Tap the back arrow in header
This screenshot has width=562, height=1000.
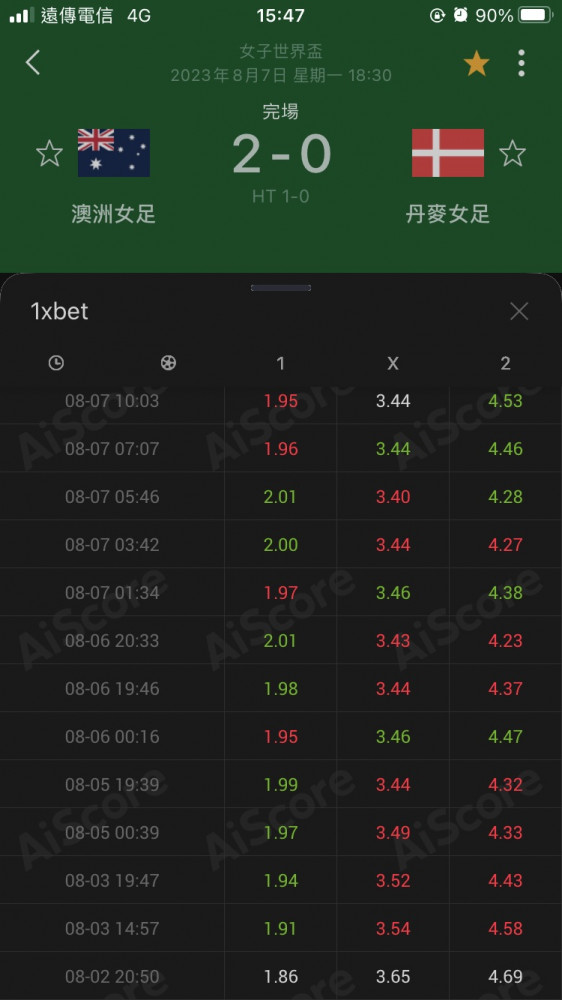tap(33, 63)
